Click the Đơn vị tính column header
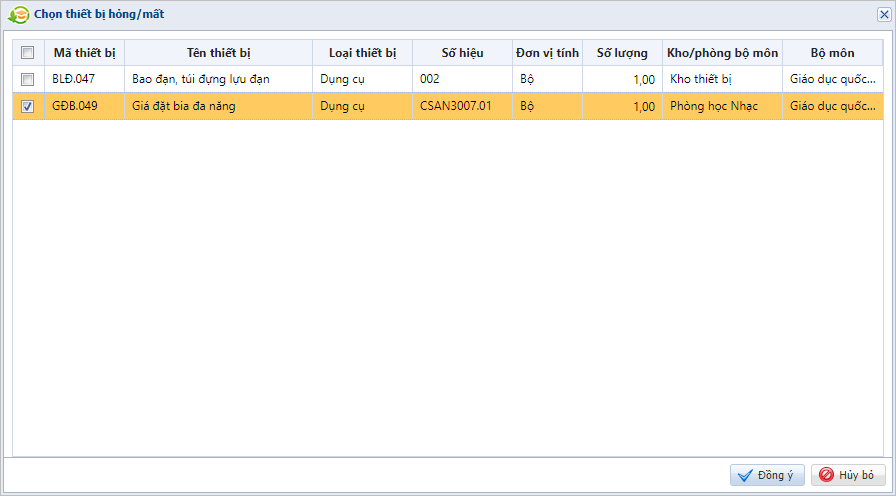 547,53
